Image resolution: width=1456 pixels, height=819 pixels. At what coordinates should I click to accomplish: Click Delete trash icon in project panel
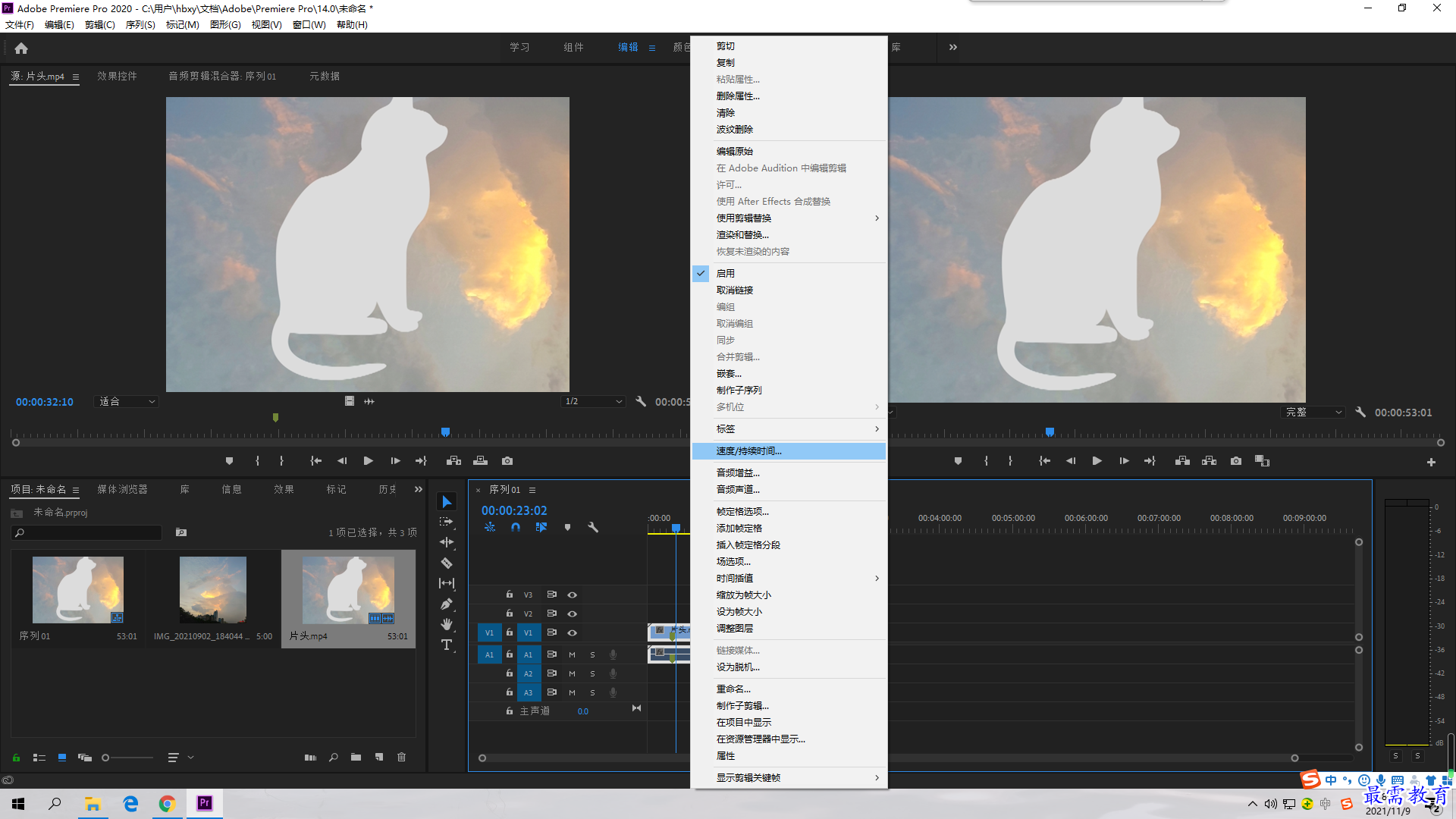tap(402, 758)
